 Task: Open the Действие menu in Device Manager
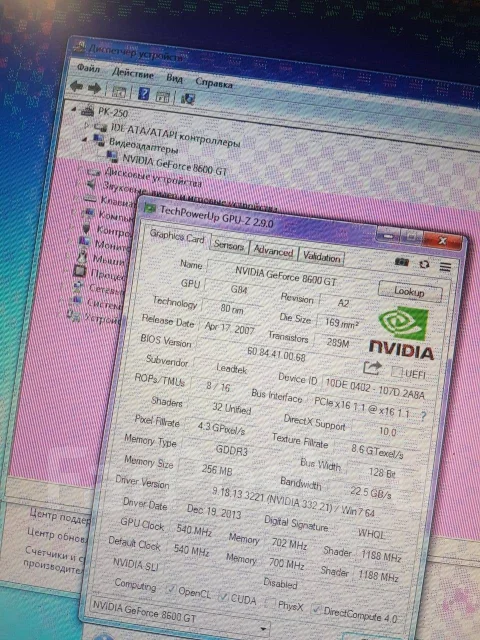133,74
